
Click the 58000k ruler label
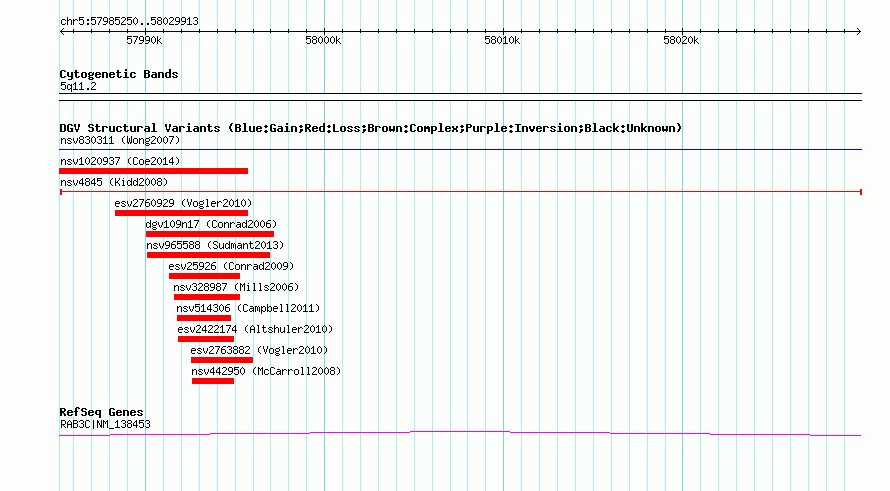tap(323, 40)
